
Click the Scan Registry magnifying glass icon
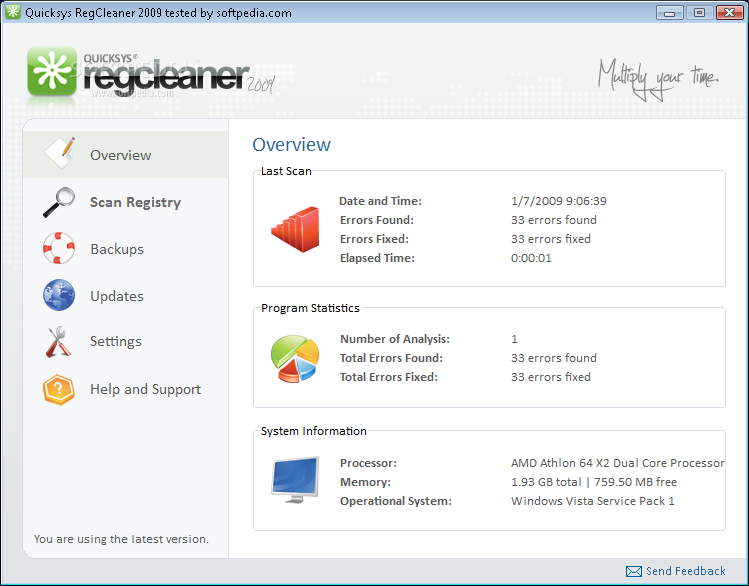[x=59, y=202]
